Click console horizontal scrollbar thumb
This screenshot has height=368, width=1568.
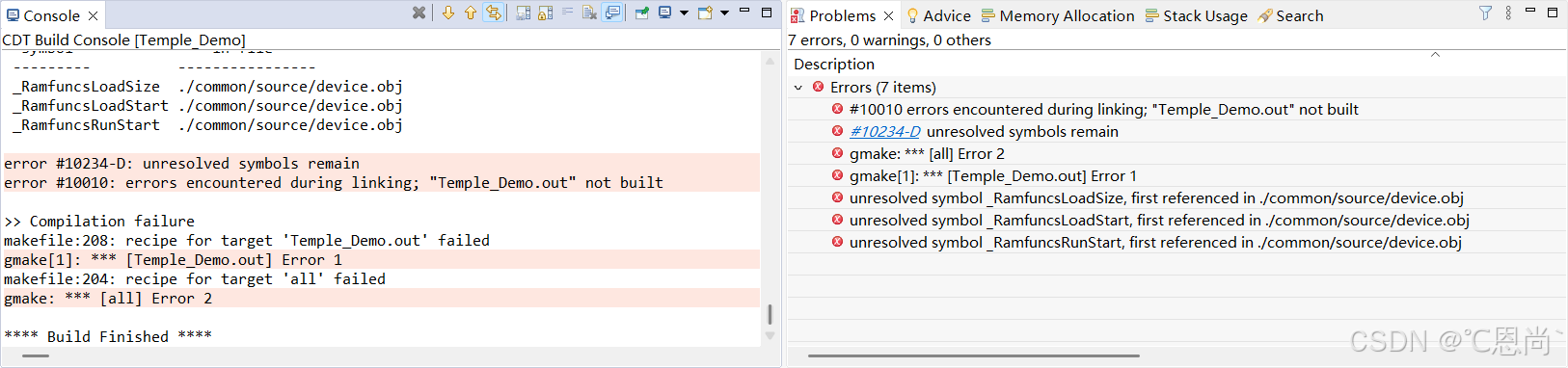[x=36, y=355]
